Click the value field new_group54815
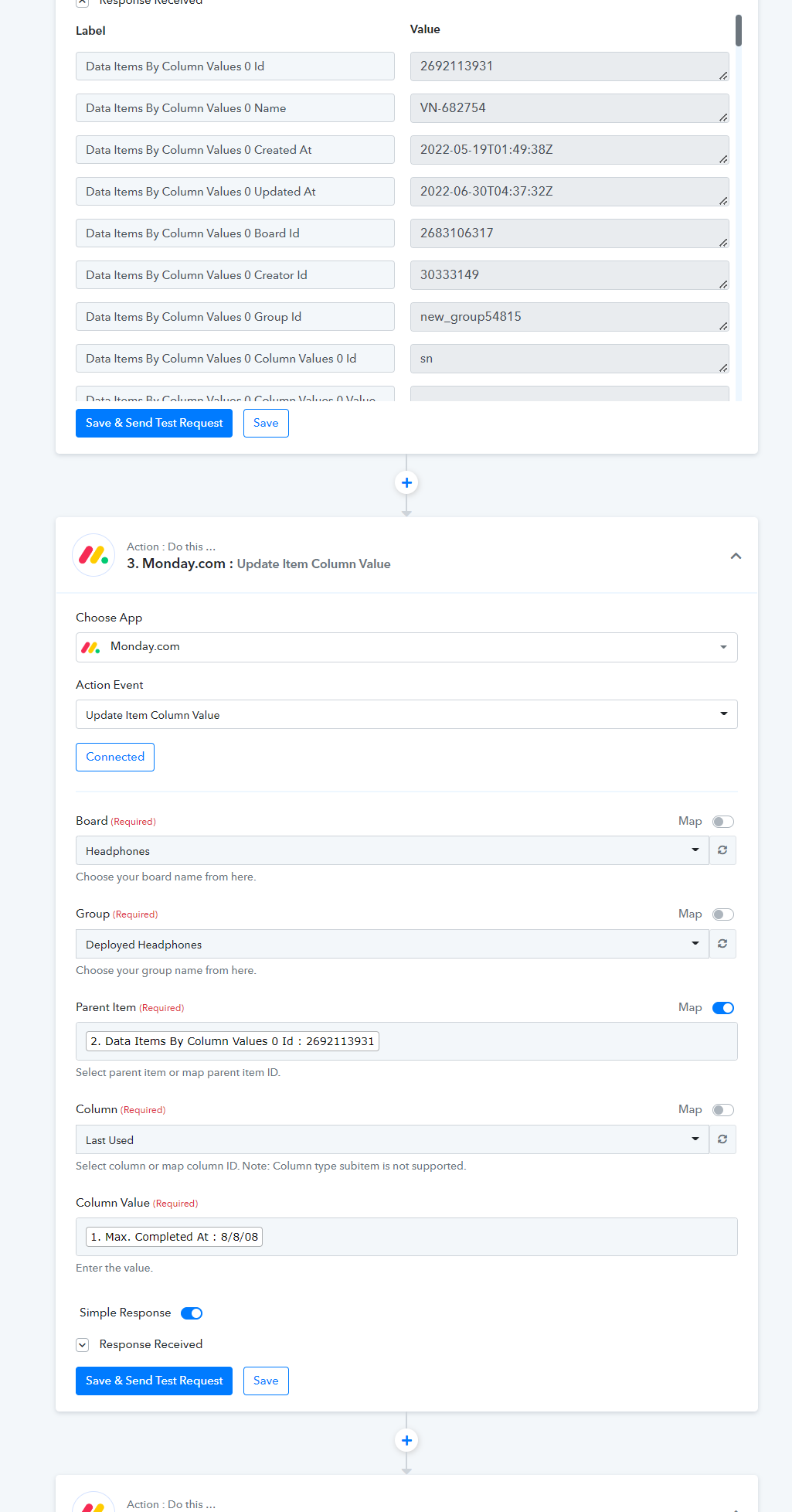 [x=569, y=317]
